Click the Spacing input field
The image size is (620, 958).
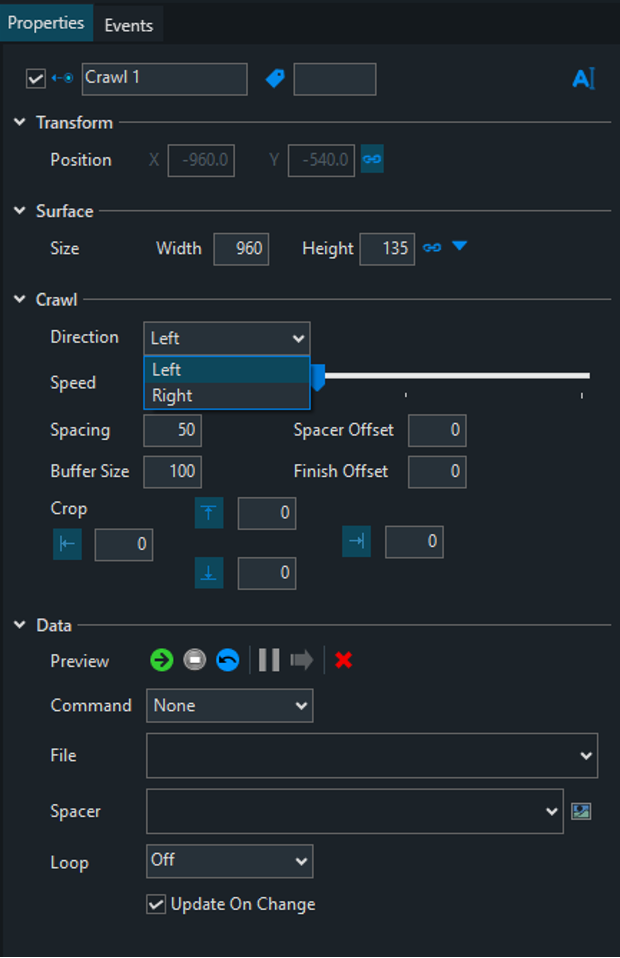pyautogui.click(x=172, y=430)
